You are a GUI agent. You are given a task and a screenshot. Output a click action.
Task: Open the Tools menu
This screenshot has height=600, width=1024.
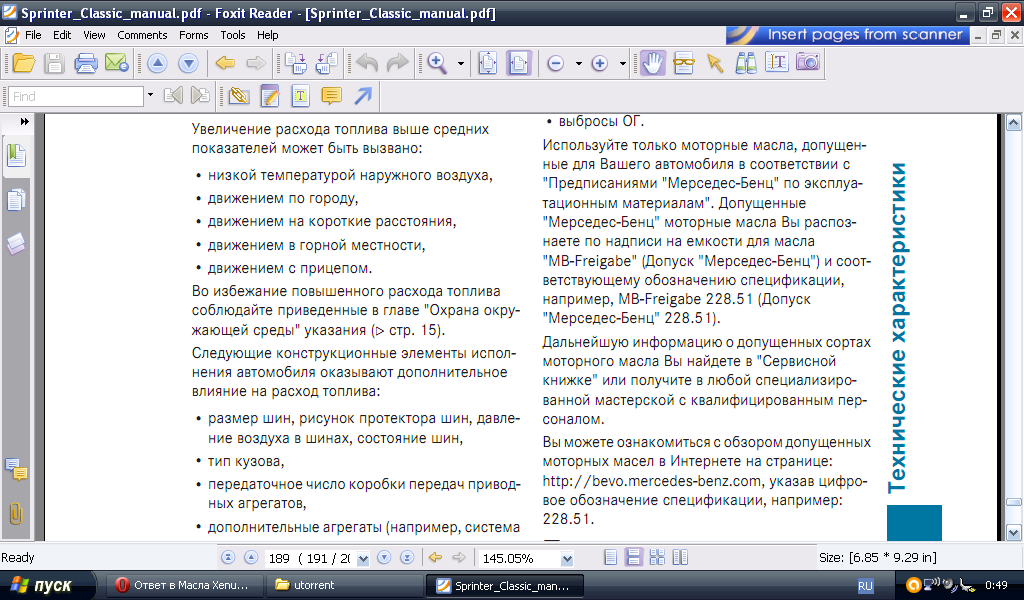[232, 35]
